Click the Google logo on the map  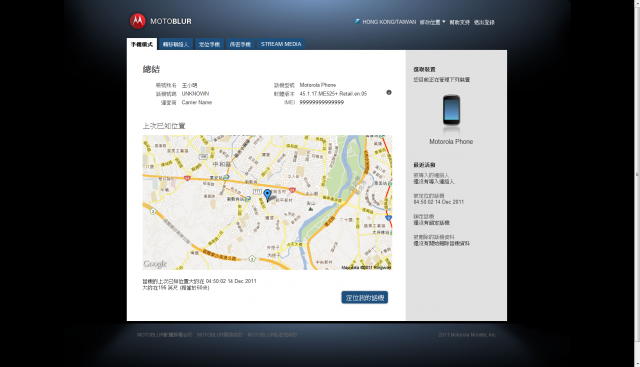point(155,264)
